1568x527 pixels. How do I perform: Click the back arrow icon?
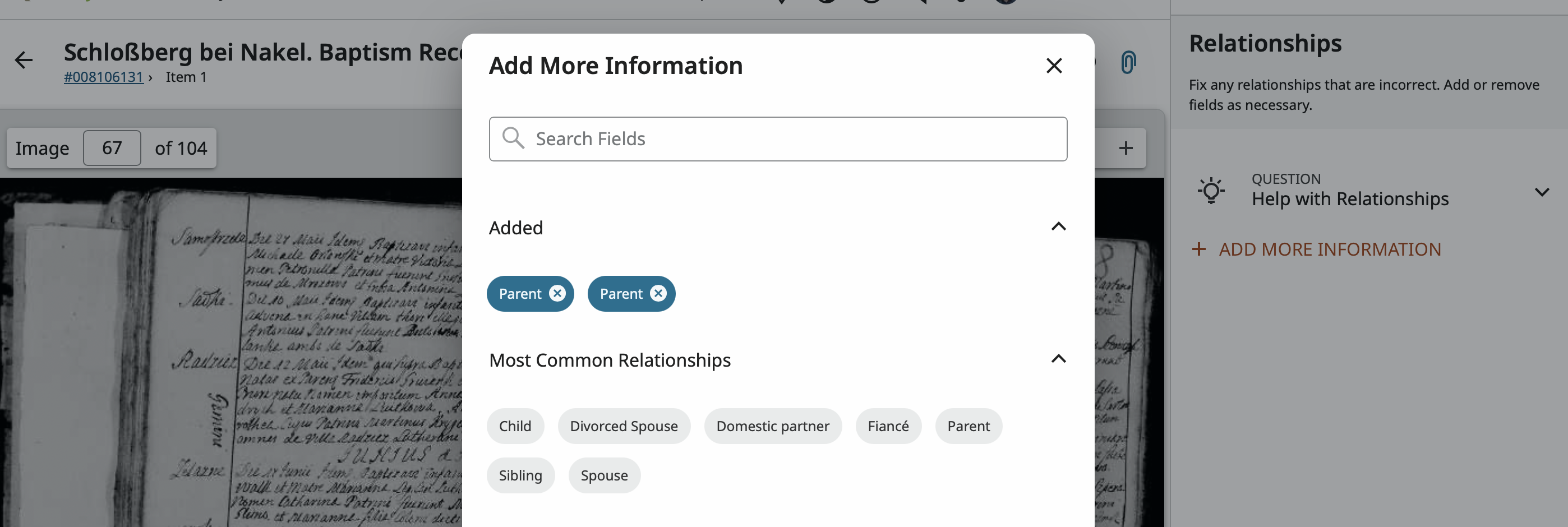click(24, 60)
